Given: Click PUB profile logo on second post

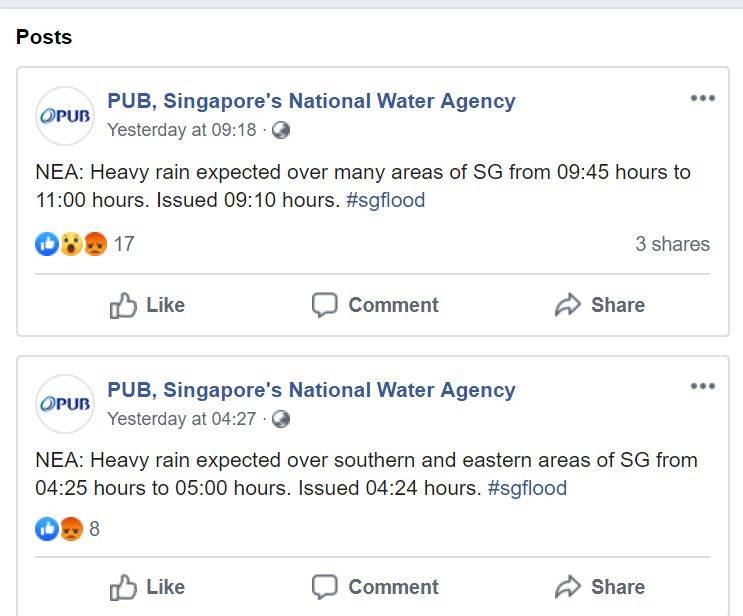Looking at the screenshot, I should [64, 404].
